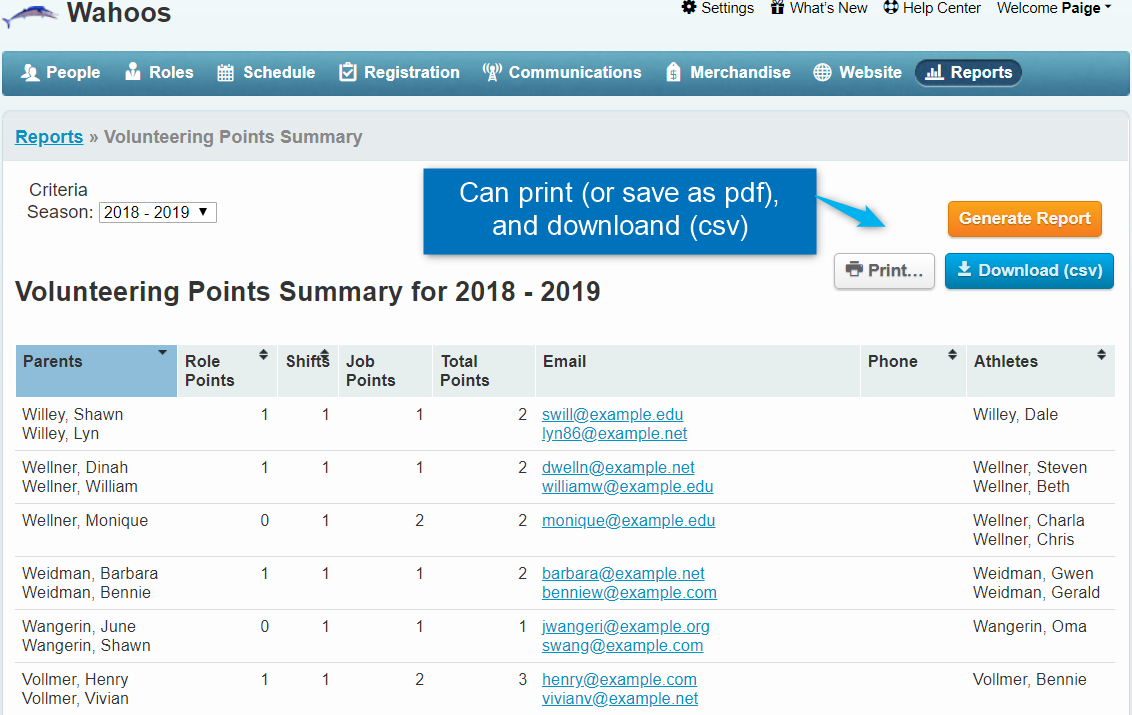The height and width of the screenshot is (715, 1132).
Task: Sort by Athletes column arrows
Action: point(1101,355)
